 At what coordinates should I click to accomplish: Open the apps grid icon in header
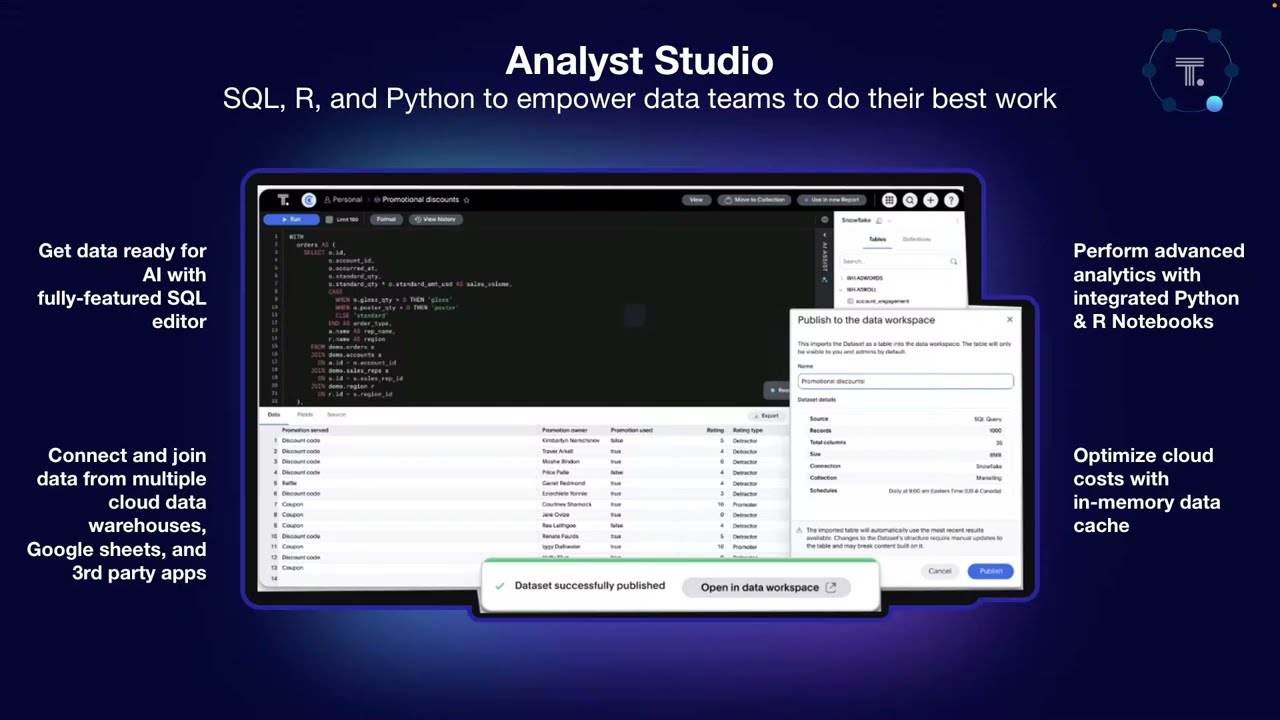tap(889, 200)
